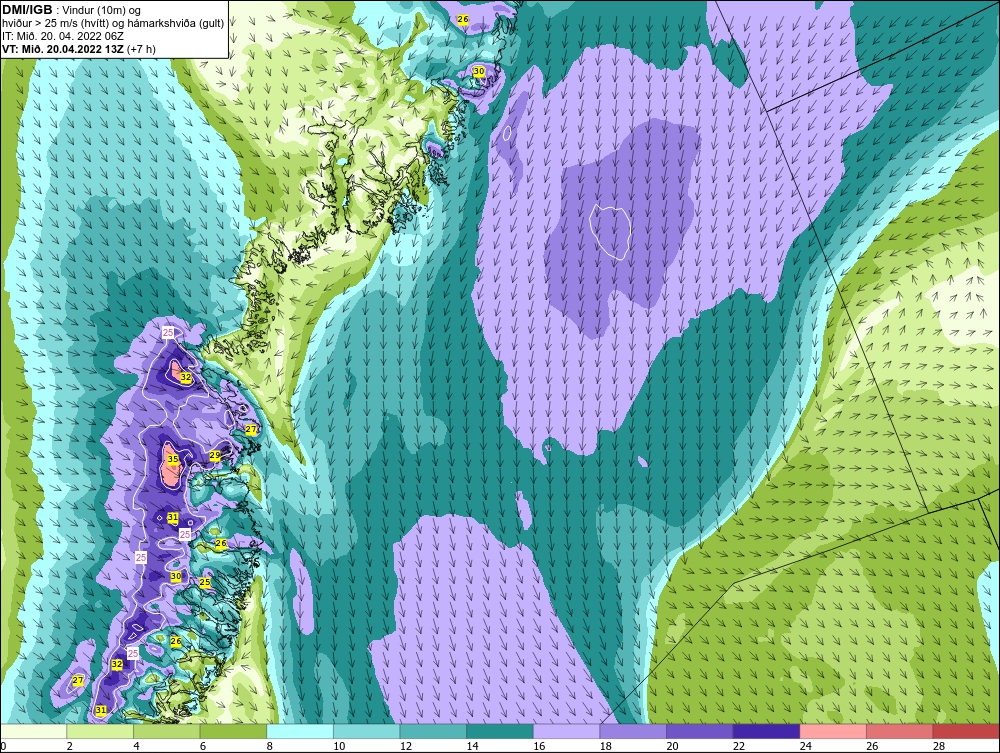Select the yellow 25 gust label
The height and width of the screenshot is (753, 1000).
tap(205, 582)
